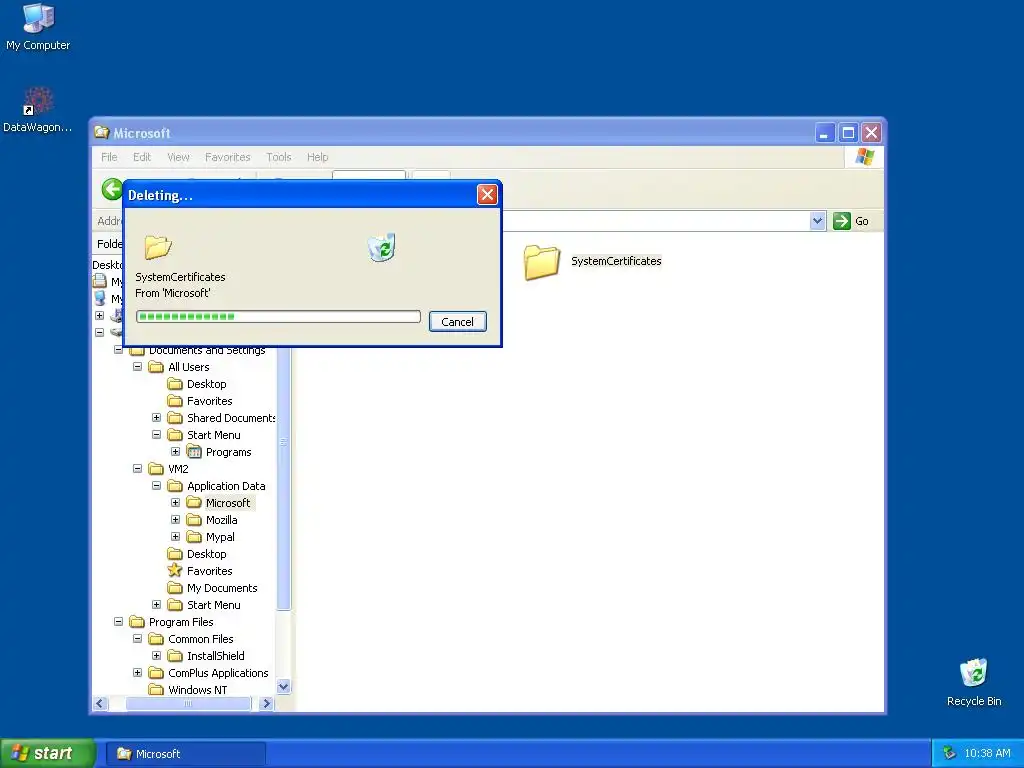Click folder tree scroll right arrow
Image resolution: width=1024 pixels, height=768 pixels.
point(266,703)
